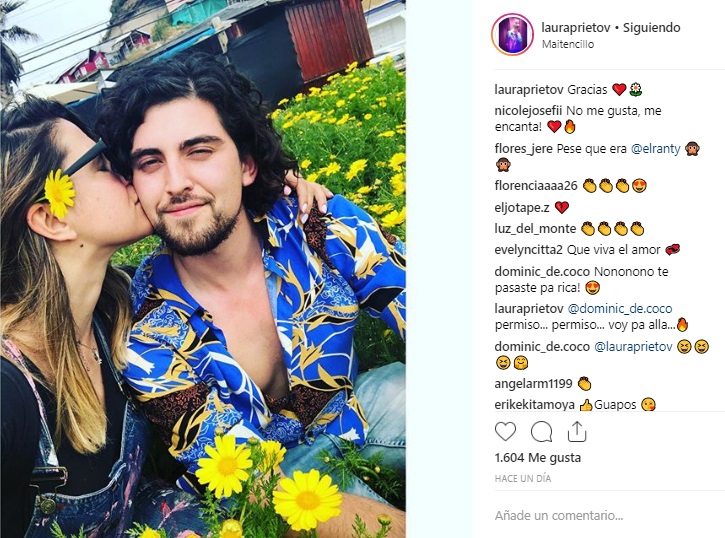Image resolution: width=725 pixels, height=538 pixels.
Task: Share the post using arrow icon
Action: (x=577, y=432)
